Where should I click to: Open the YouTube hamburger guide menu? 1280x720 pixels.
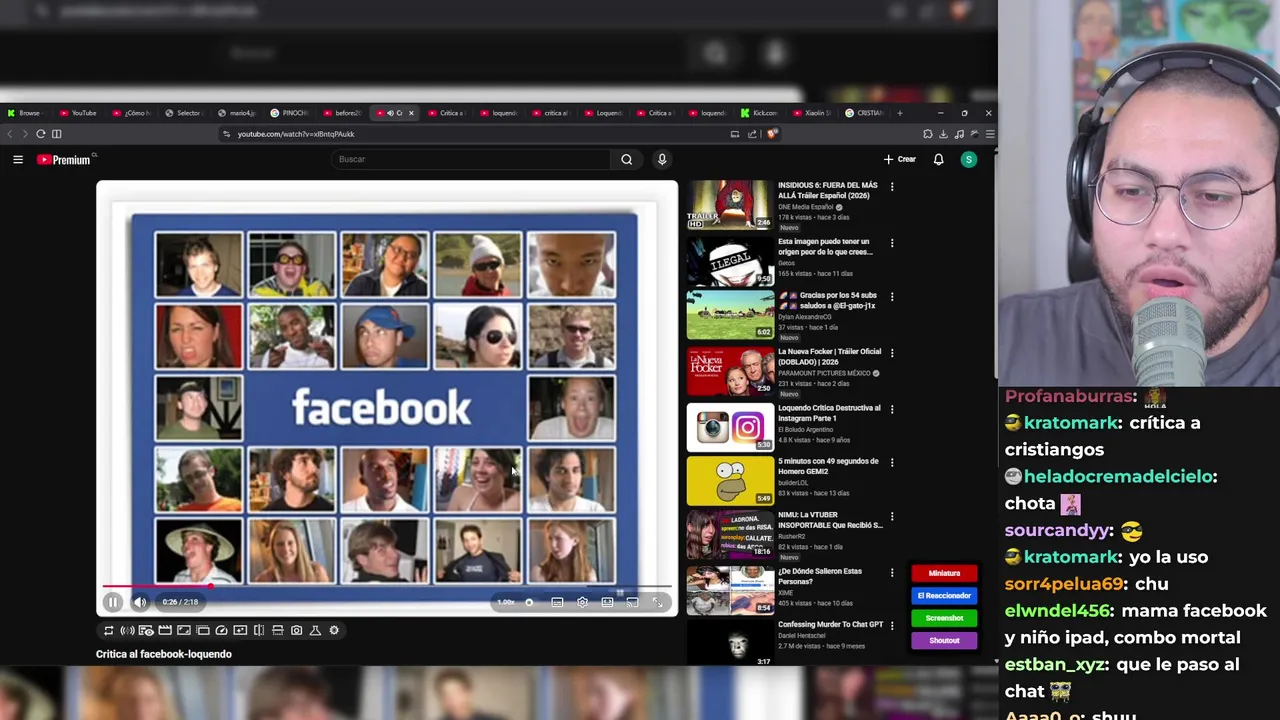coord(18,159)
